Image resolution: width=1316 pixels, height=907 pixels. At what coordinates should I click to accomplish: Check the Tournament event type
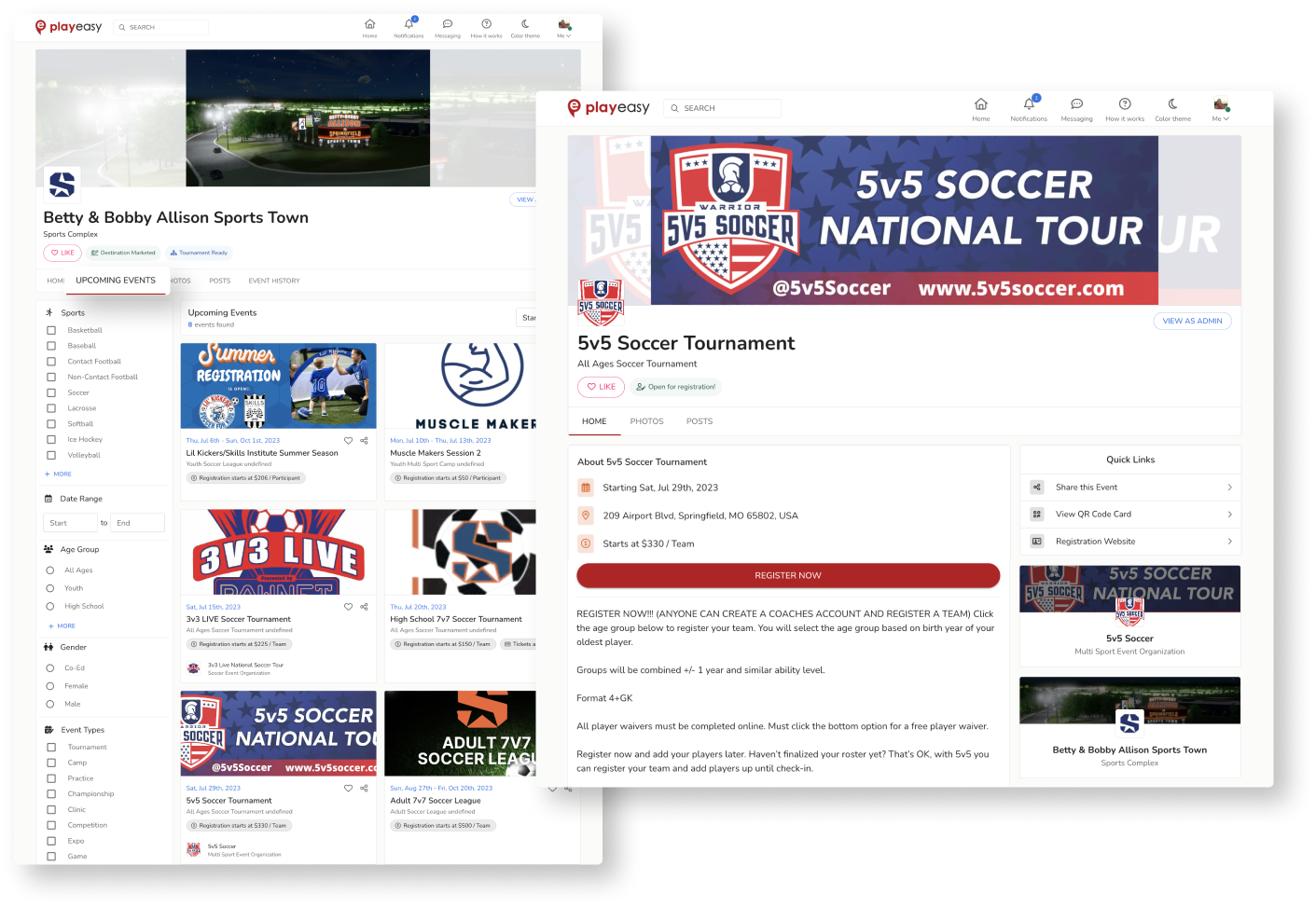point(51,747)
